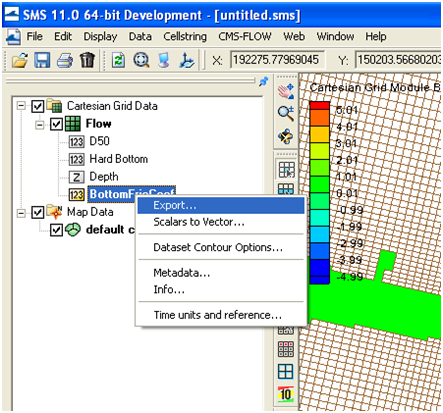Uncheck the Cartesian Grid Data checkbox

38,107
